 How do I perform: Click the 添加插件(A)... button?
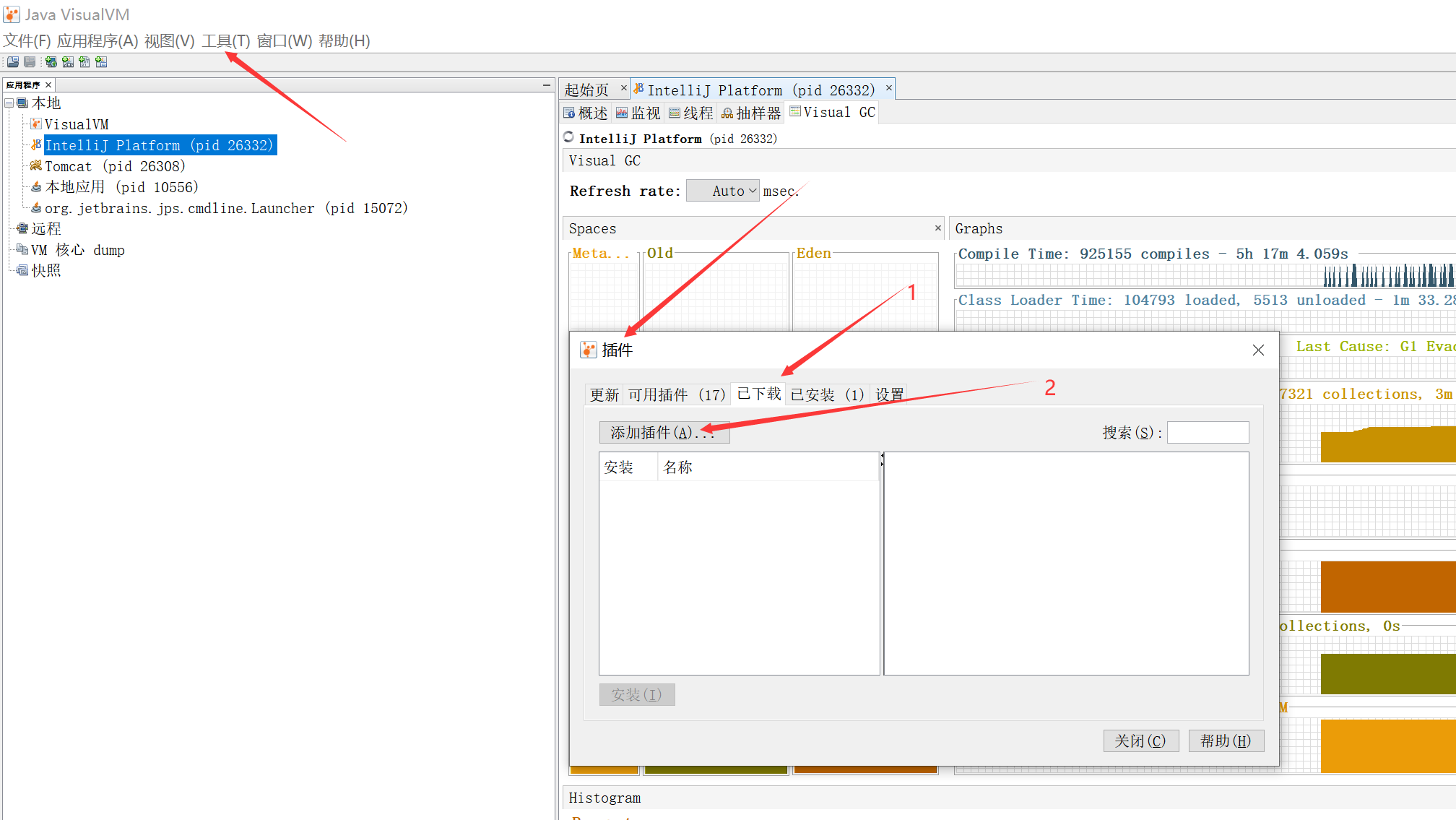point(664,433)
